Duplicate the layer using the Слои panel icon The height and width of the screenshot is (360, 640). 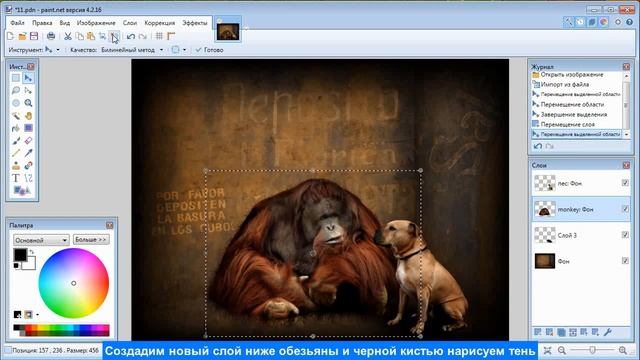561,332
